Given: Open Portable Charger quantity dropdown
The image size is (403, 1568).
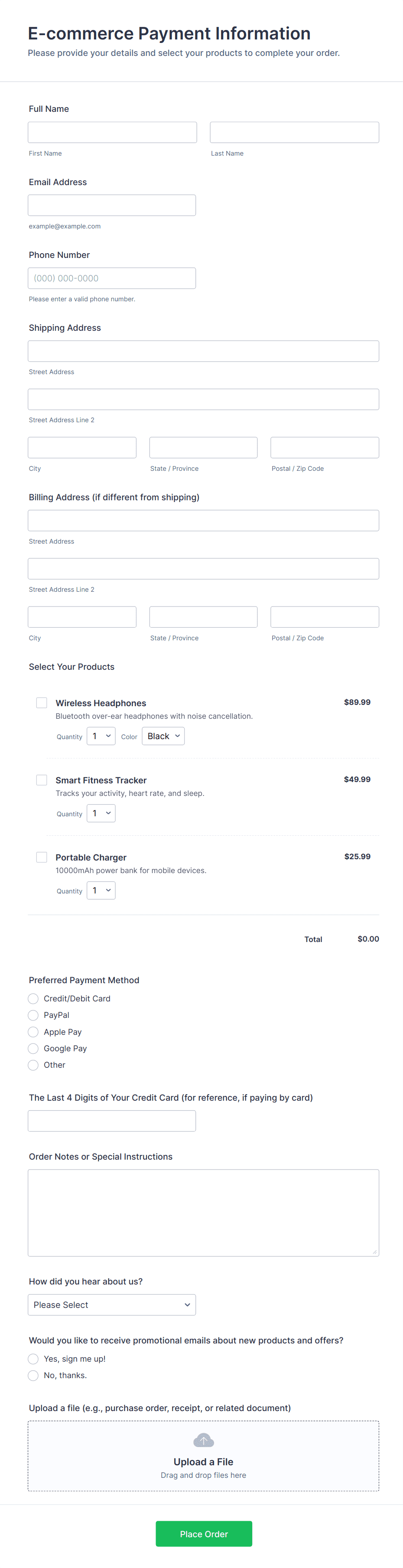Looking at the screenshot, I should click(x=101, y=890).
